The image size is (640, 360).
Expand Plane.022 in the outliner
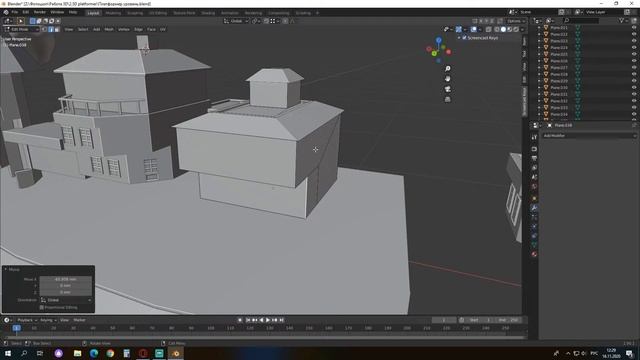click(539, 34)
